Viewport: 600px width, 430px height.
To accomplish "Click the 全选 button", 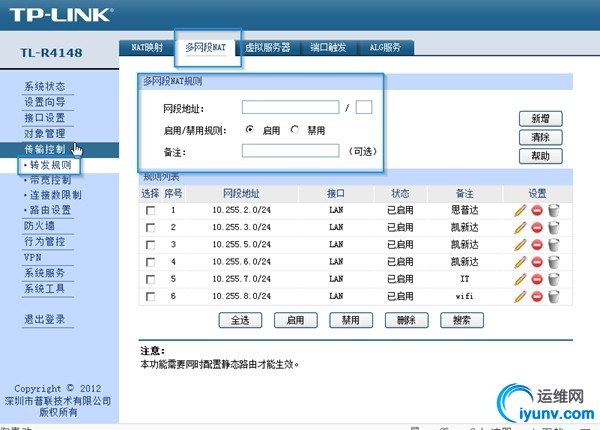I will (x=240, y=320).
